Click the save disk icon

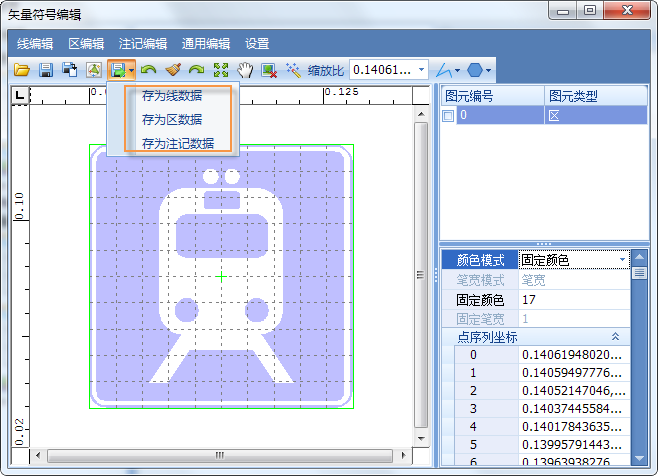click(45, 70)
